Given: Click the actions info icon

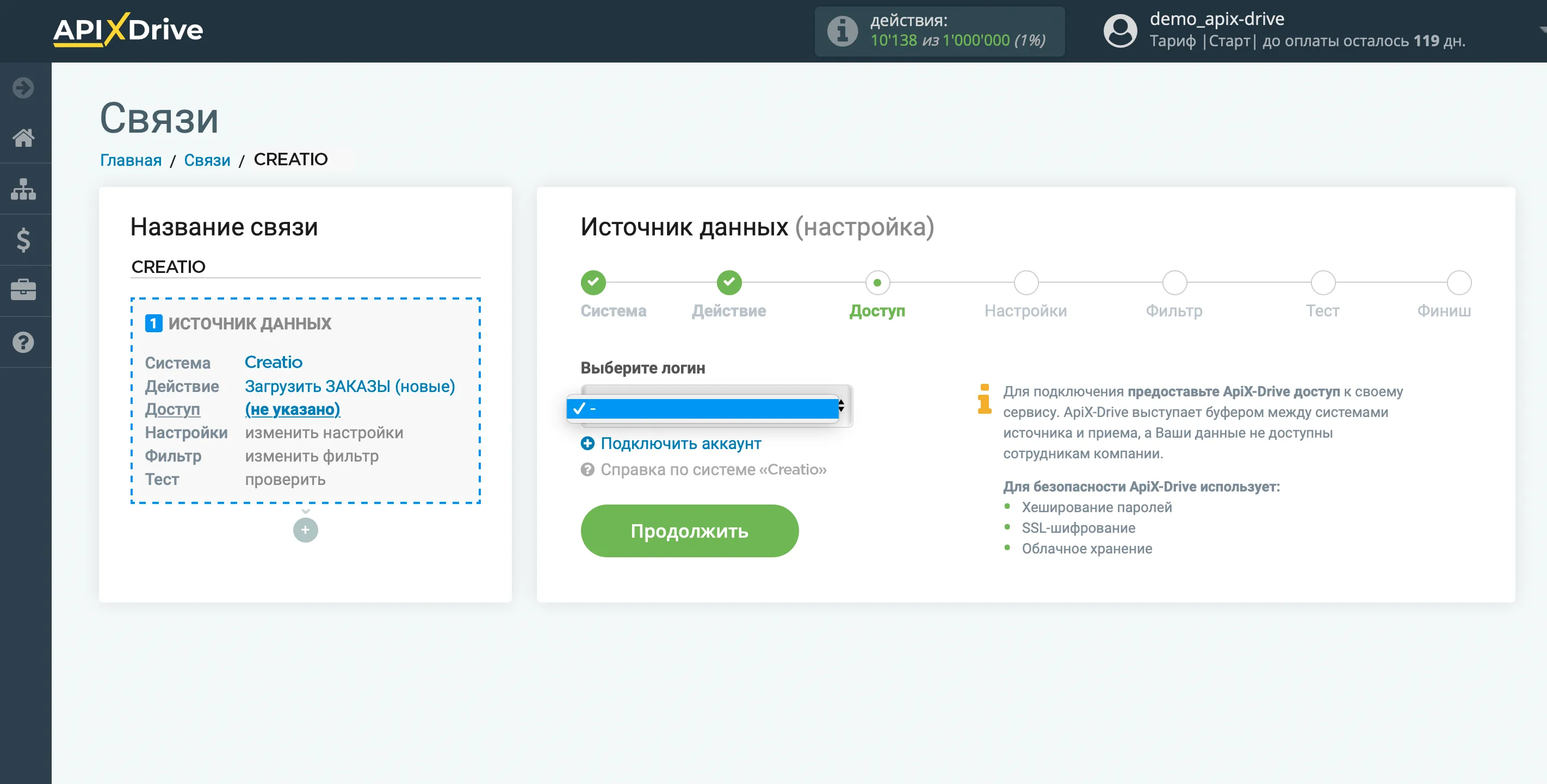Looking at the screenshot, I should click(x=843, y=31).
